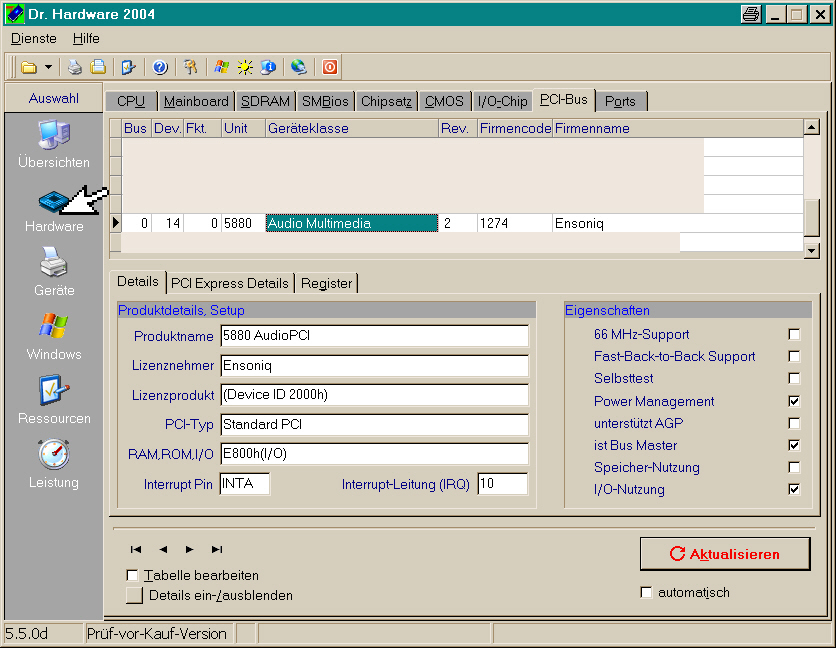Open the Übersichten sidebar section
The height and width of the screenshot is (648, 836).
click(54, 145)
